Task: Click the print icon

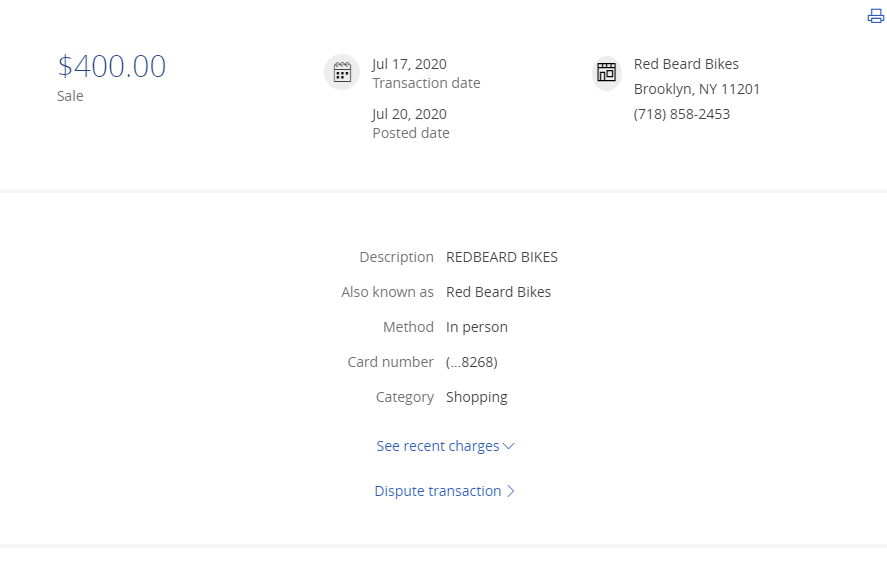Action: (875, 16)
